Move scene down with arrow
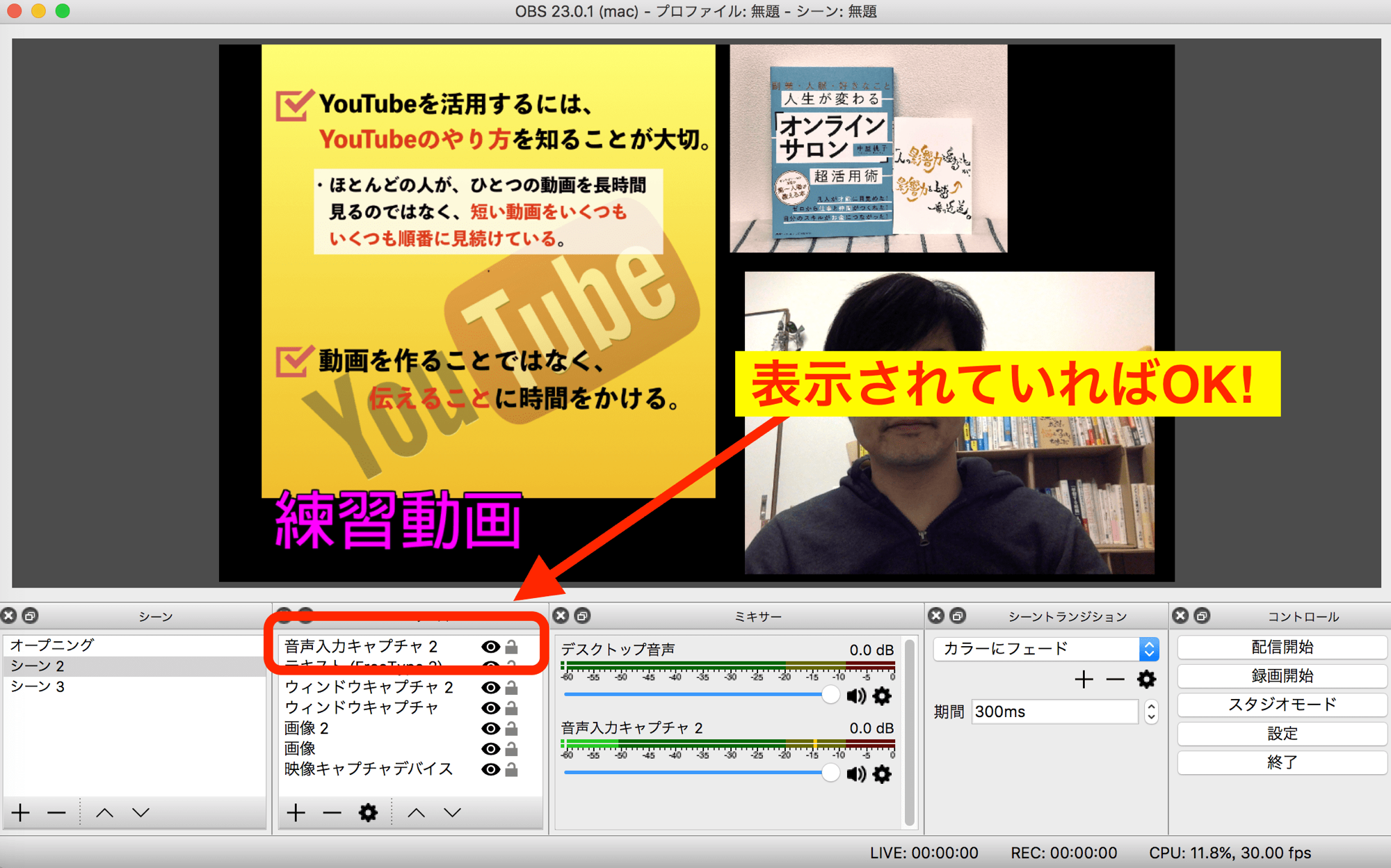The width and height of the screenshot is (1391, 868). 141,812
